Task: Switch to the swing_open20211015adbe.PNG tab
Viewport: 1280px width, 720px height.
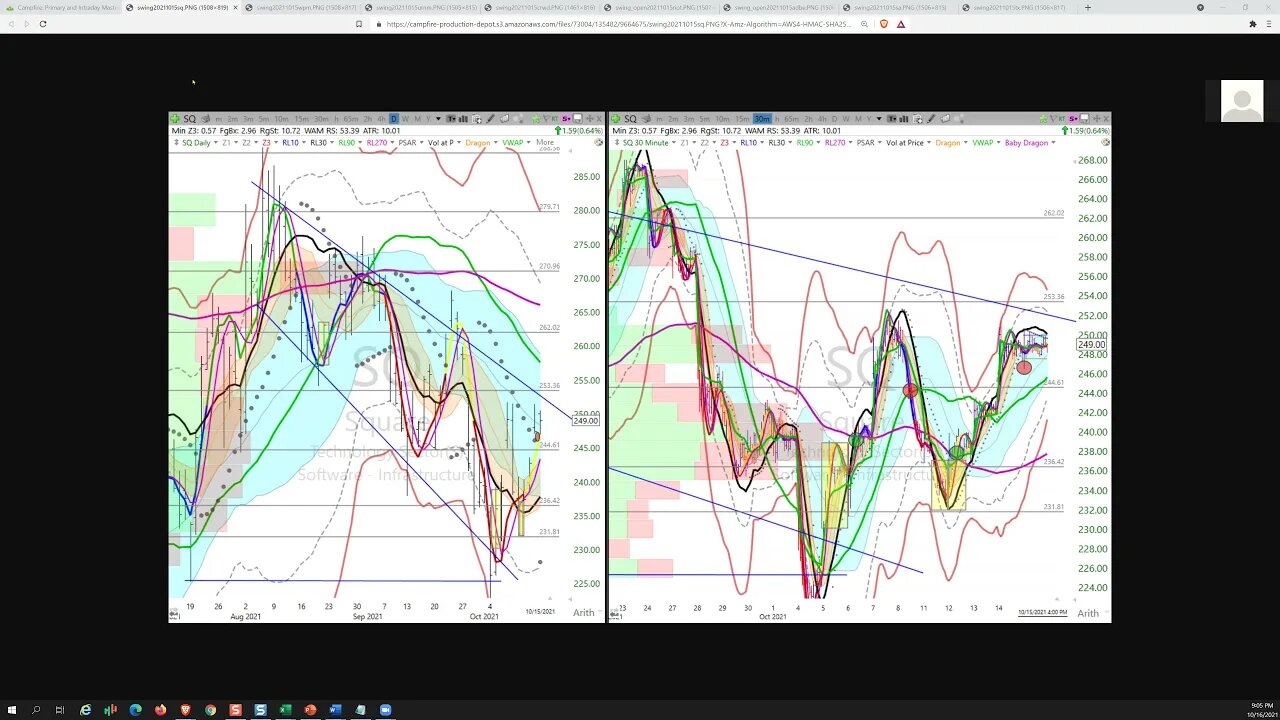Action: click(778, 7)
